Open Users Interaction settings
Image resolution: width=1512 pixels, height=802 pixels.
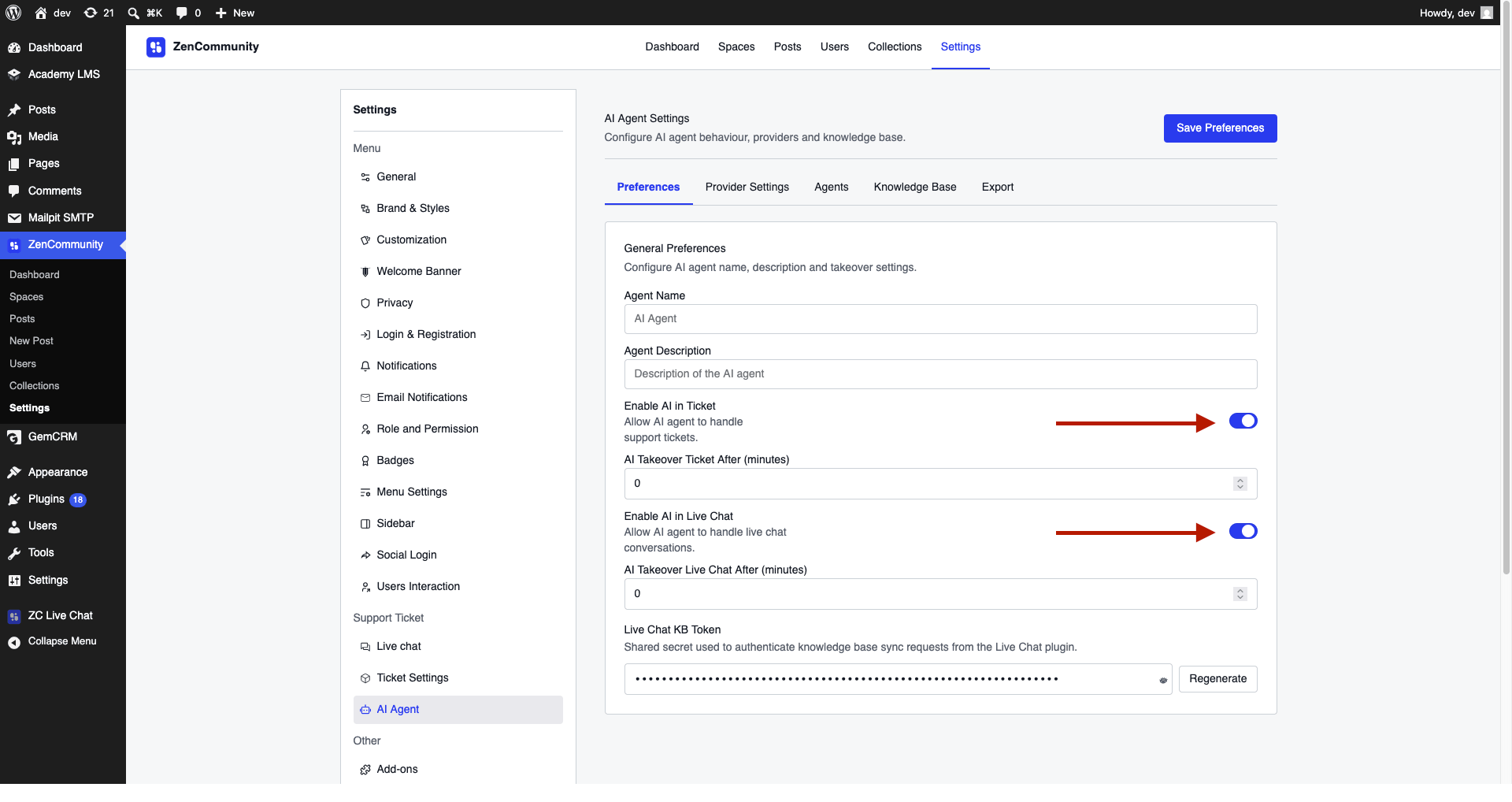458,587
